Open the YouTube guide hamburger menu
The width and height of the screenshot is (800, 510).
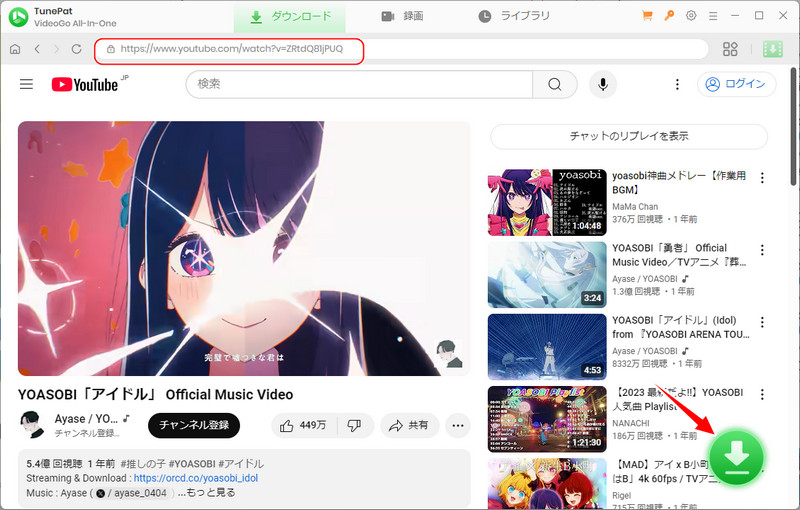click(x=27, y=84)
